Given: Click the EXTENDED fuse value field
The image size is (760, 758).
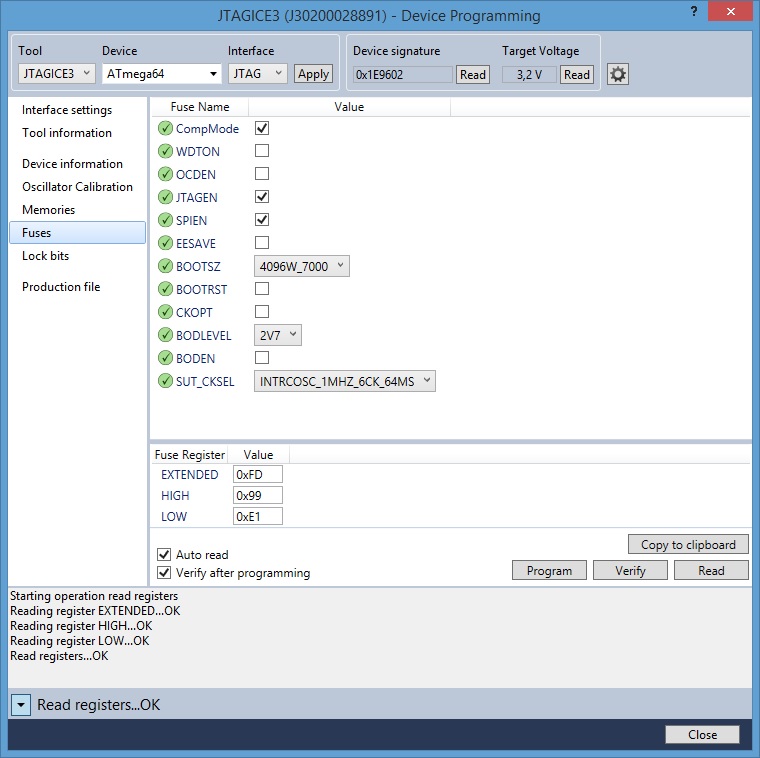Looking at the screenshot, I should 258,474.
